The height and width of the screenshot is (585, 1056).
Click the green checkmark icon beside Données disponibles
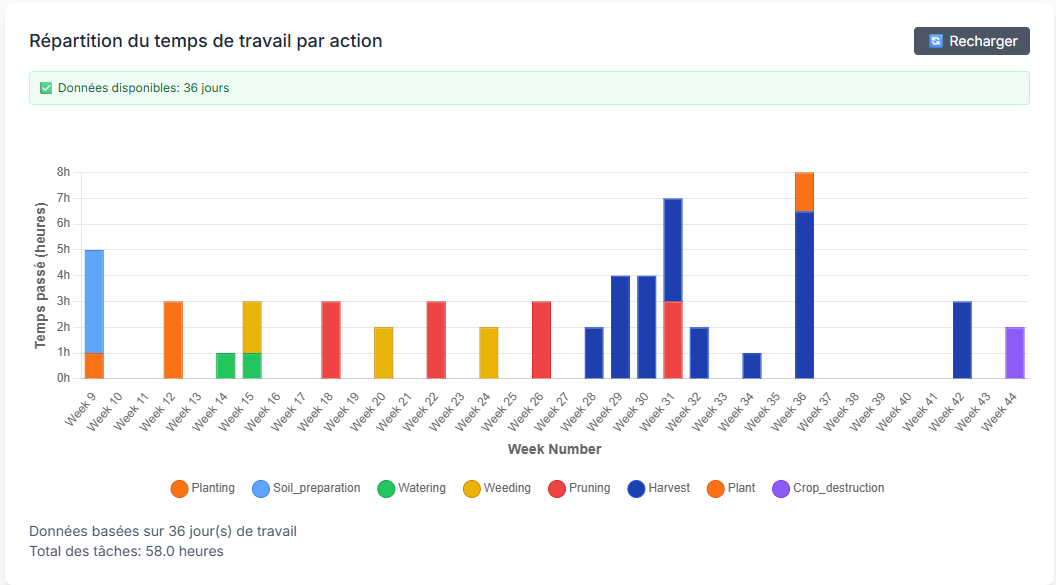[x=45, y=88]
